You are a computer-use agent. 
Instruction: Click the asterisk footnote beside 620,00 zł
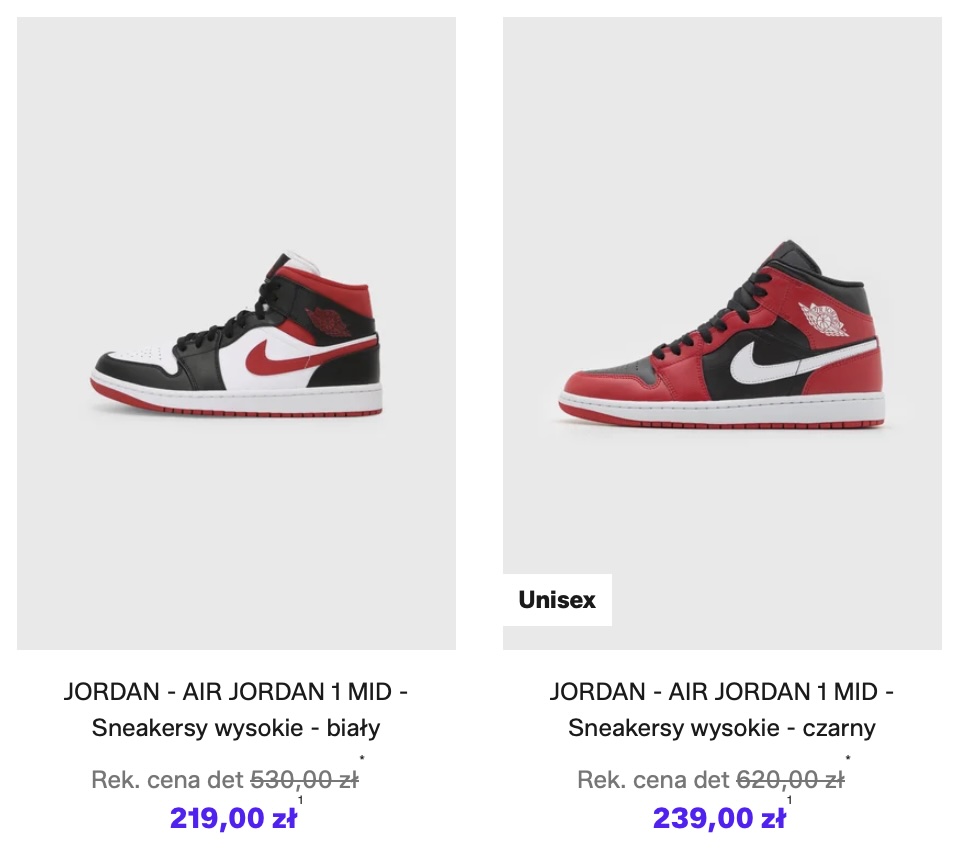(x=848, y=759)
